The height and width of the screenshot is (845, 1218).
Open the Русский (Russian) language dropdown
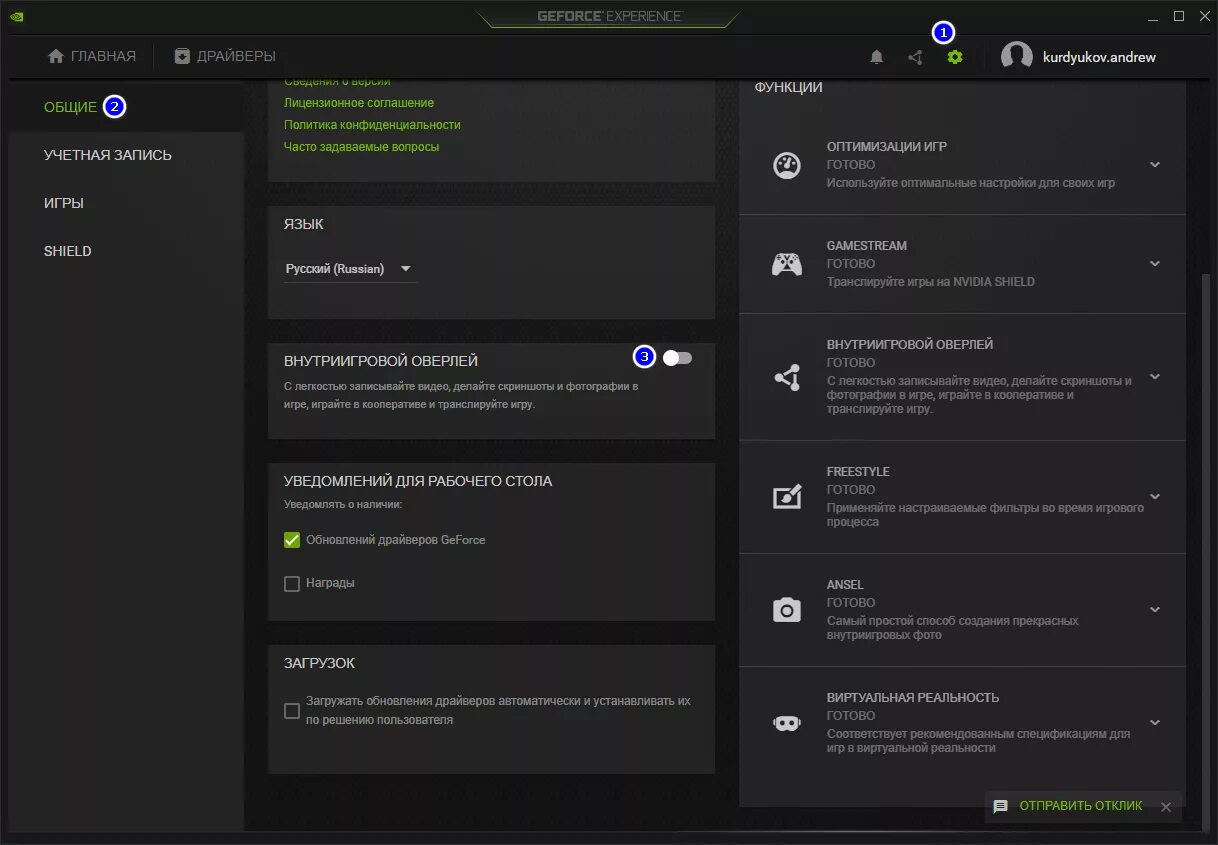[350, 269]
